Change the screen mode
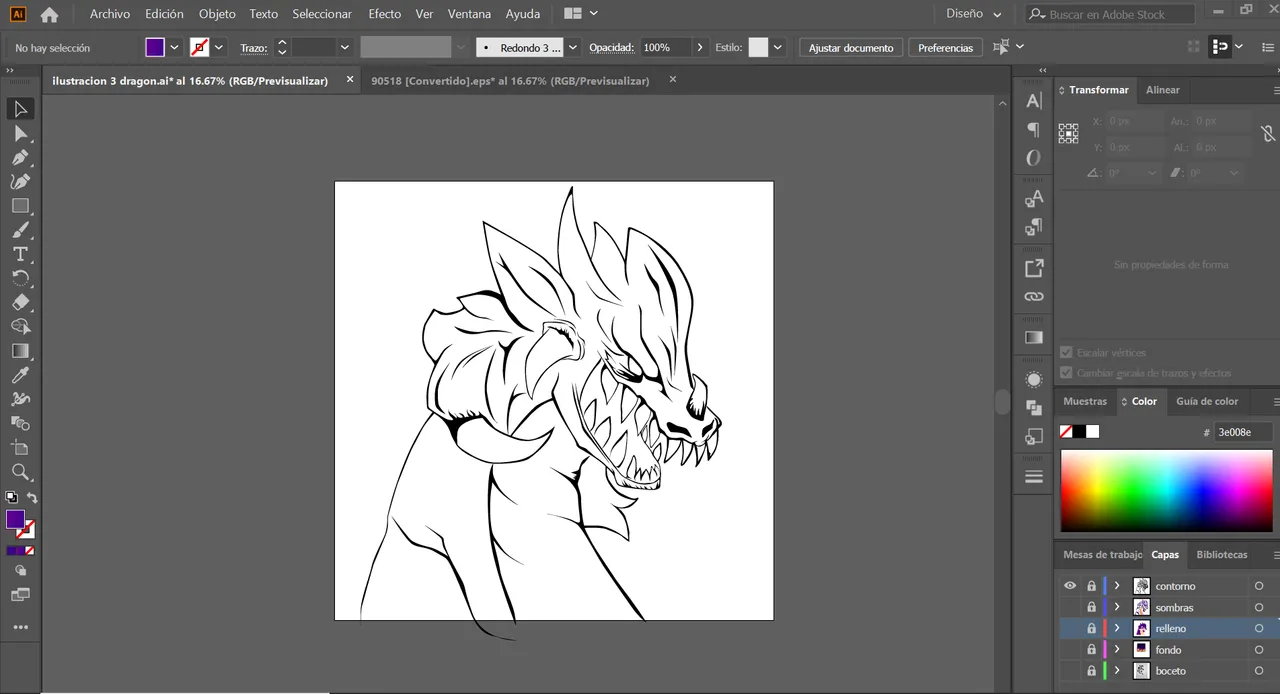1280x694 pixels. point(20,595)
